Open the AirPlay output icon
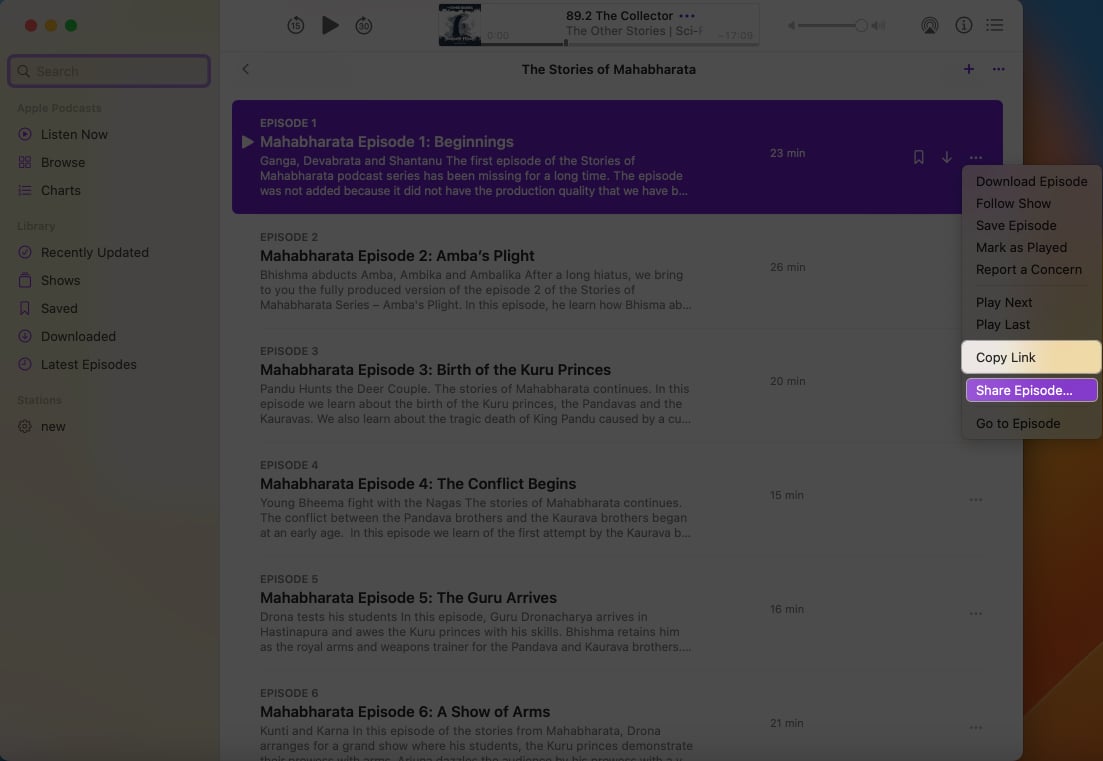Image resolution: width=1103 pixels, height=761 pixels. coord(929,25)
